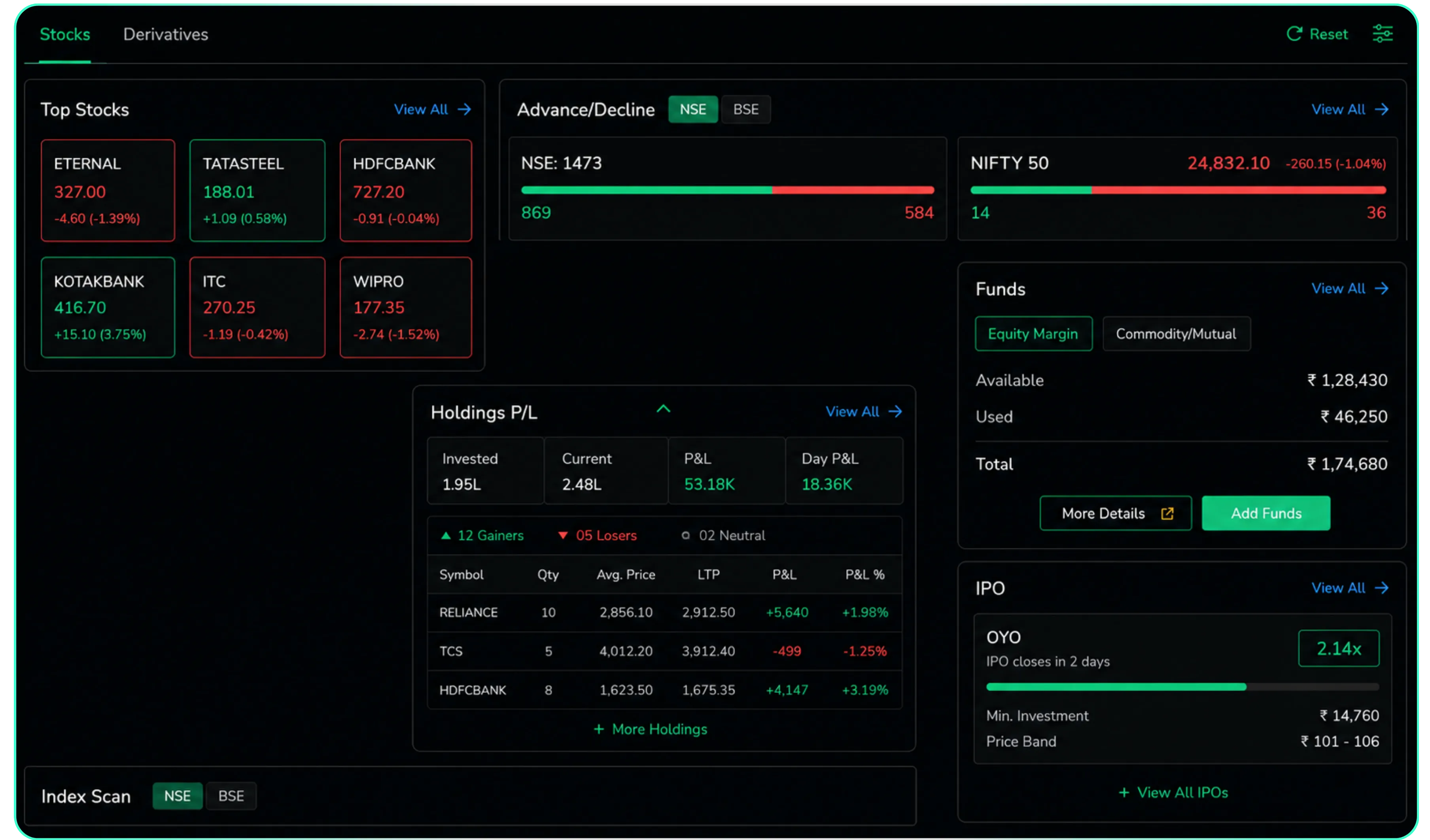Open the Stocks tab
Image resolution: width=1430 pixels, height=840 pixels.
(x=65, y=34)
